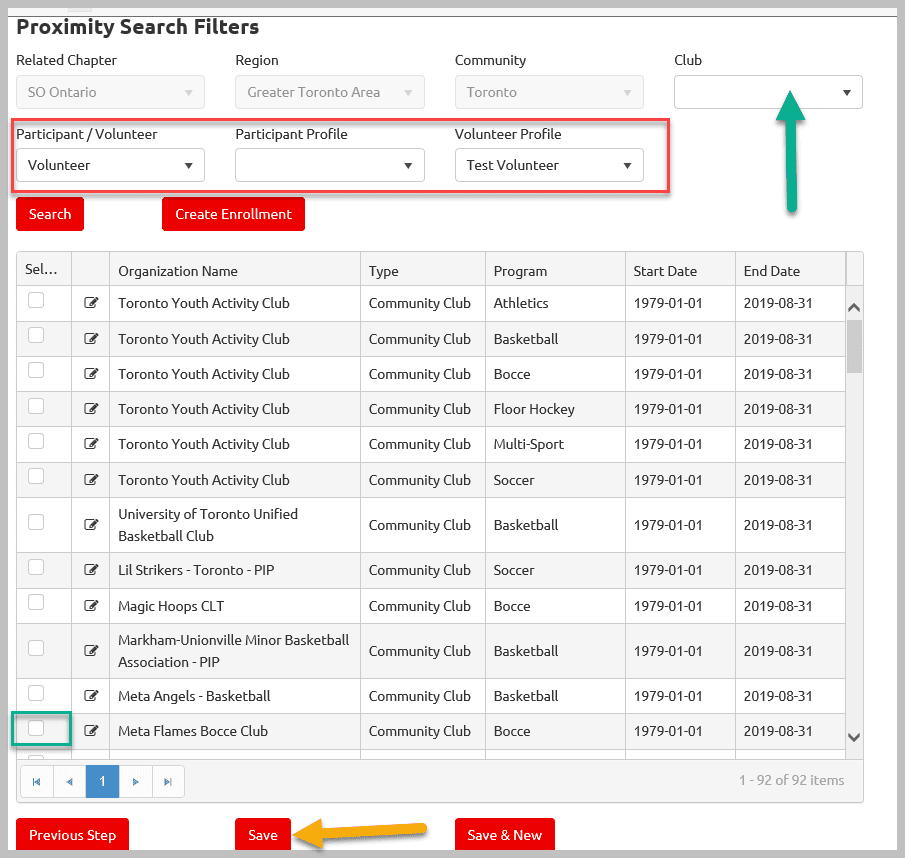Select Lil Strikers - Toronto - PIP checkbox
The width and height of the screenshot is (905, 858).
pyautogui.click(x=36, y=567)
